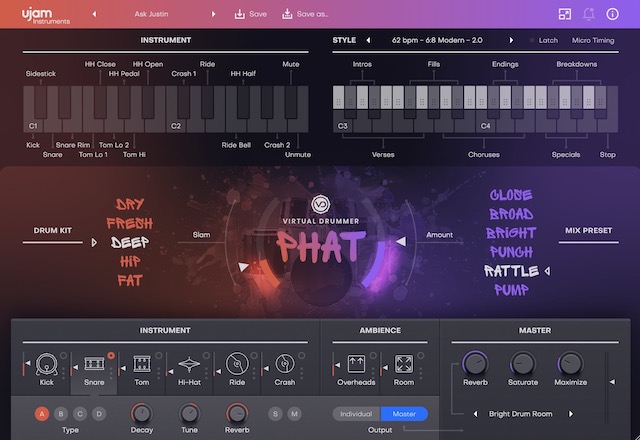Viewport: 640px width, 440px height.
Task: Go to next preset after Ask Justin
Action: (213, 14)
